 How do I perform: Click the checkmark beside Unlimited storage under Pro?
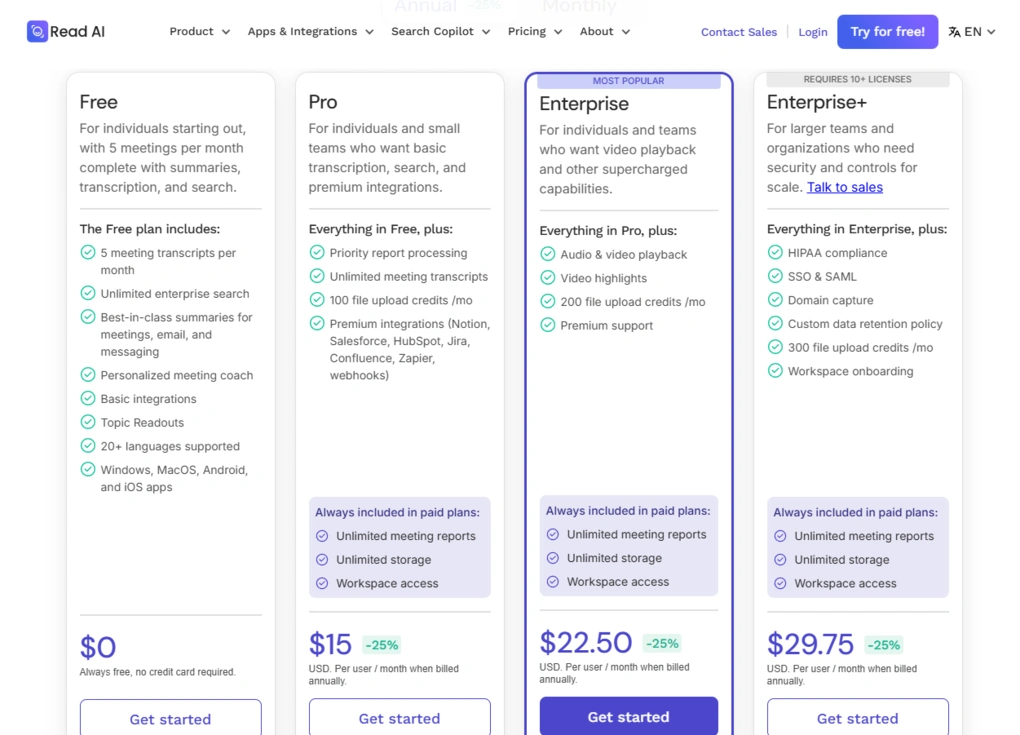tap(322, 560)
